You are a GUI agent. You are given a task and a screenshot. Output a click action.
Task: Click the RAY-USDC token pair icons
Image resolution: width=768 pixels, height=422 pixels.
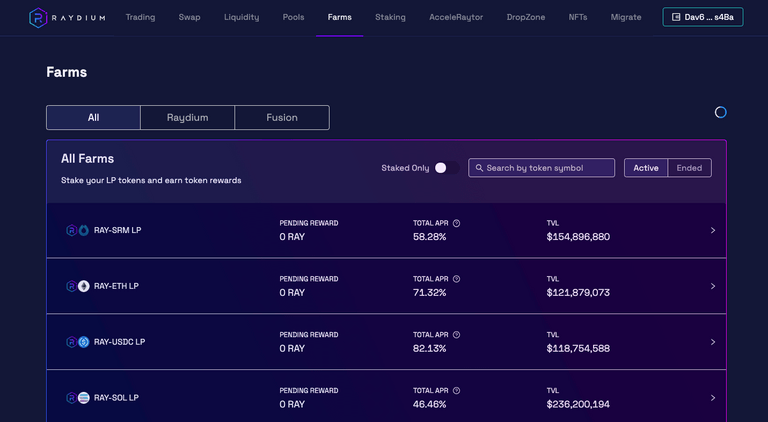pyautogui.click(x=77, y=342)
